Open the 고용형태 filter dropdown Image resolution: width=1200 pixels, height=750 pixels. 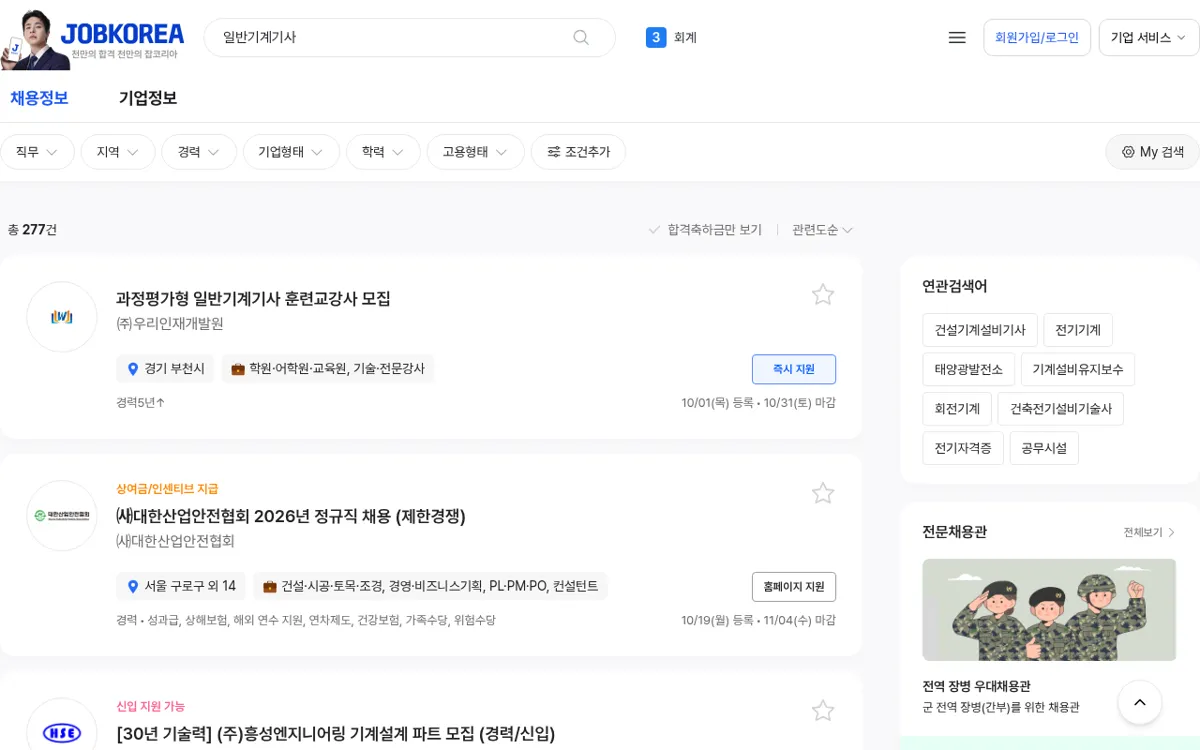476,152
